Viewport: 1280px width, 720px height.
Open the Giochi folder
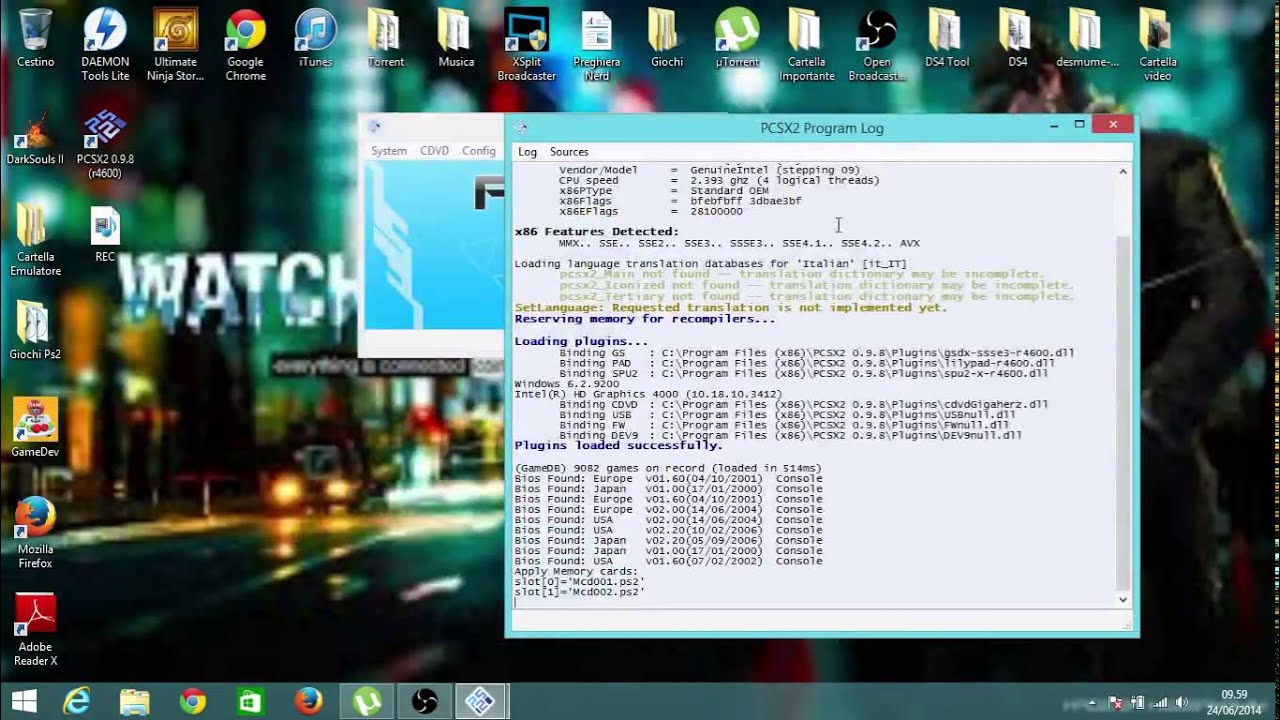pos(666,38)
